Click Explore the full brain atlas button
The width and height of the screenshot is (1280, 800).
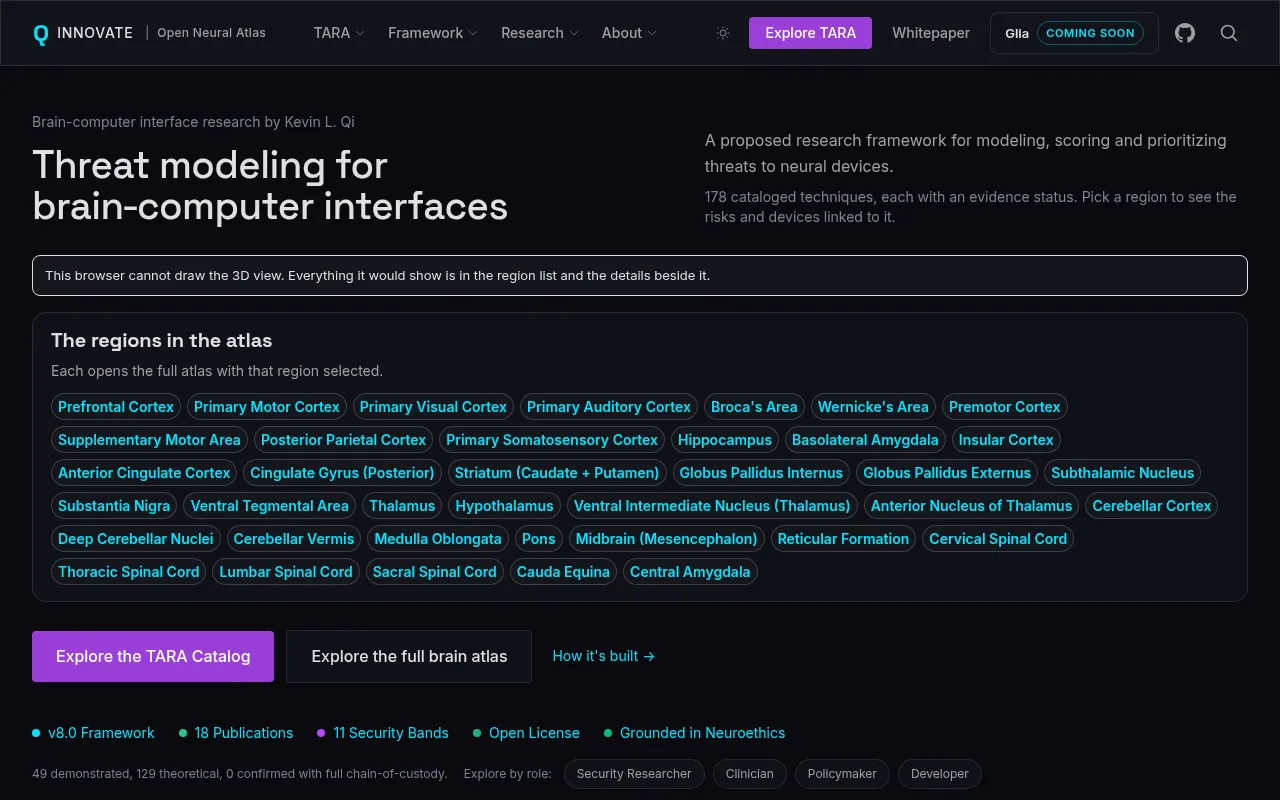pos(409,656)
